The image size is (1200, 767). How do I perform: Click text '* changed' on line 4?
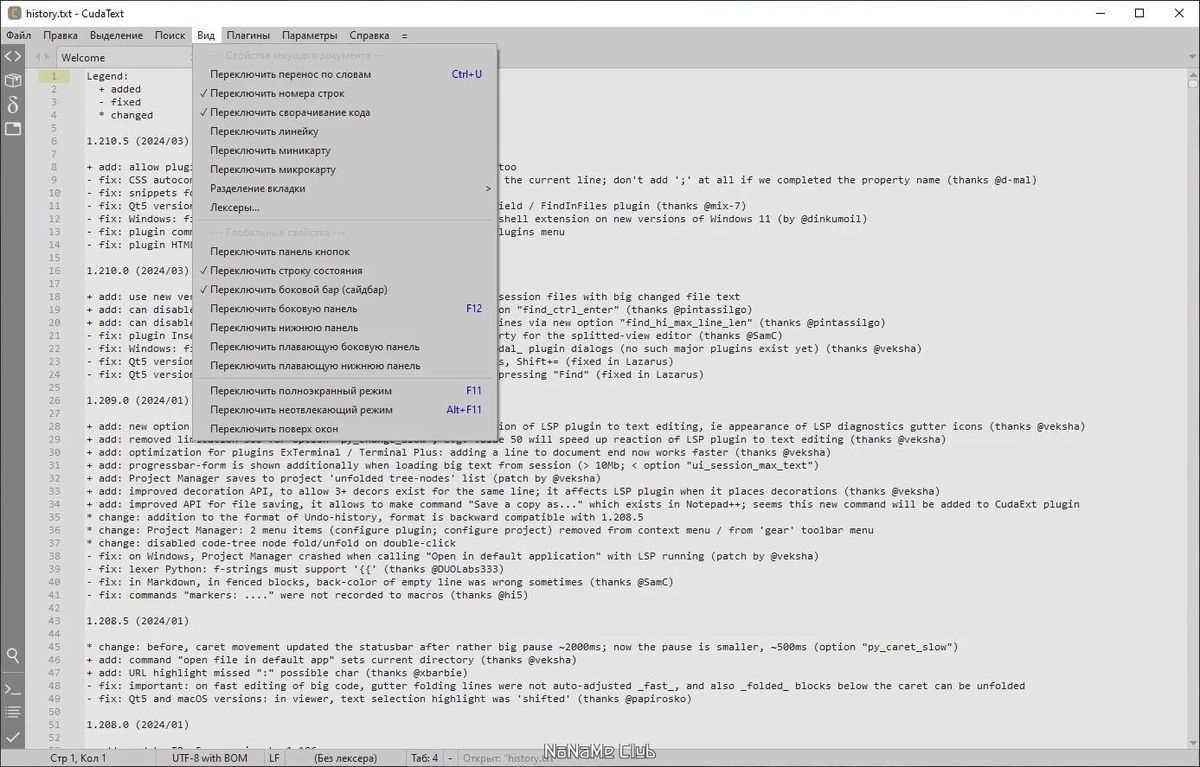[125, 115]
